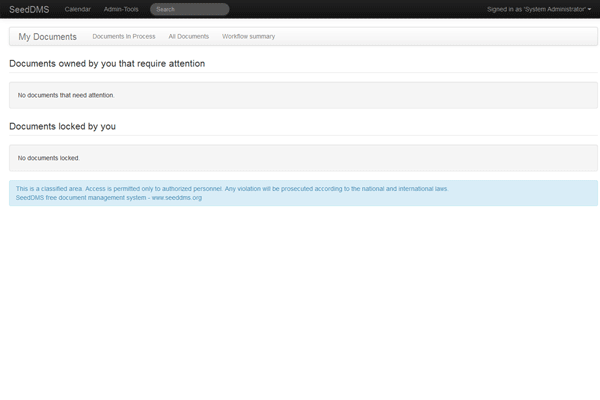Viewport: 600px width, 400px height.
Task: Click 'SeedDMS free document management system' text
Action: (81, 198)
